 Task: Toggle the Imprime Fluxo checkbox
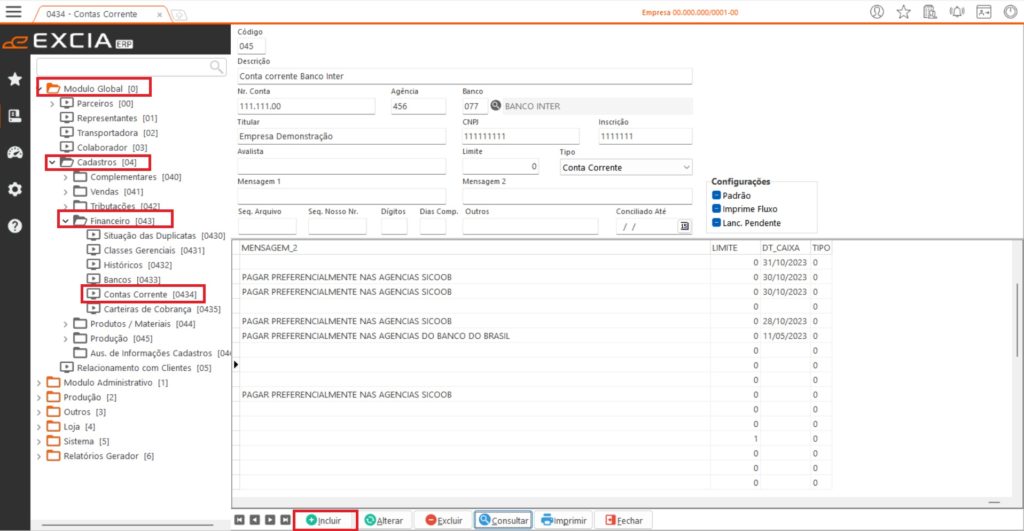click(x=717, y=209)
